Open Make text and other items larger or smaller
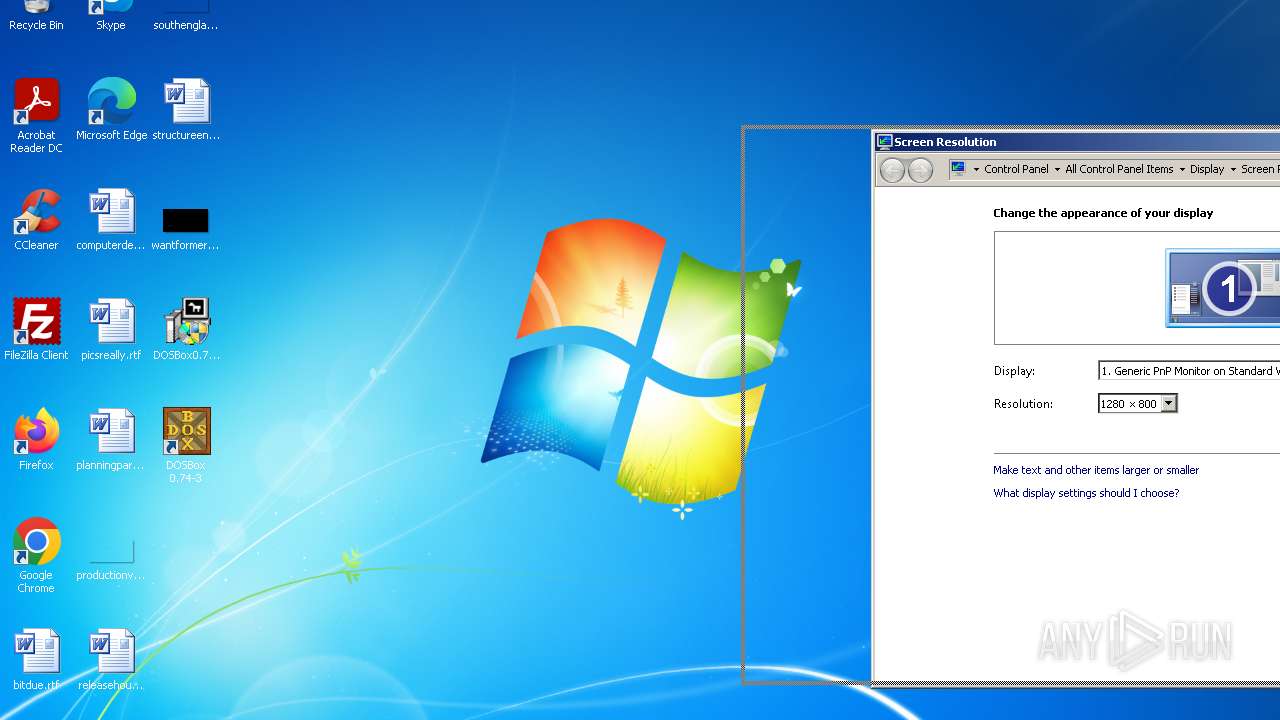This screenshot has height=720, width=1280. 1096,470
